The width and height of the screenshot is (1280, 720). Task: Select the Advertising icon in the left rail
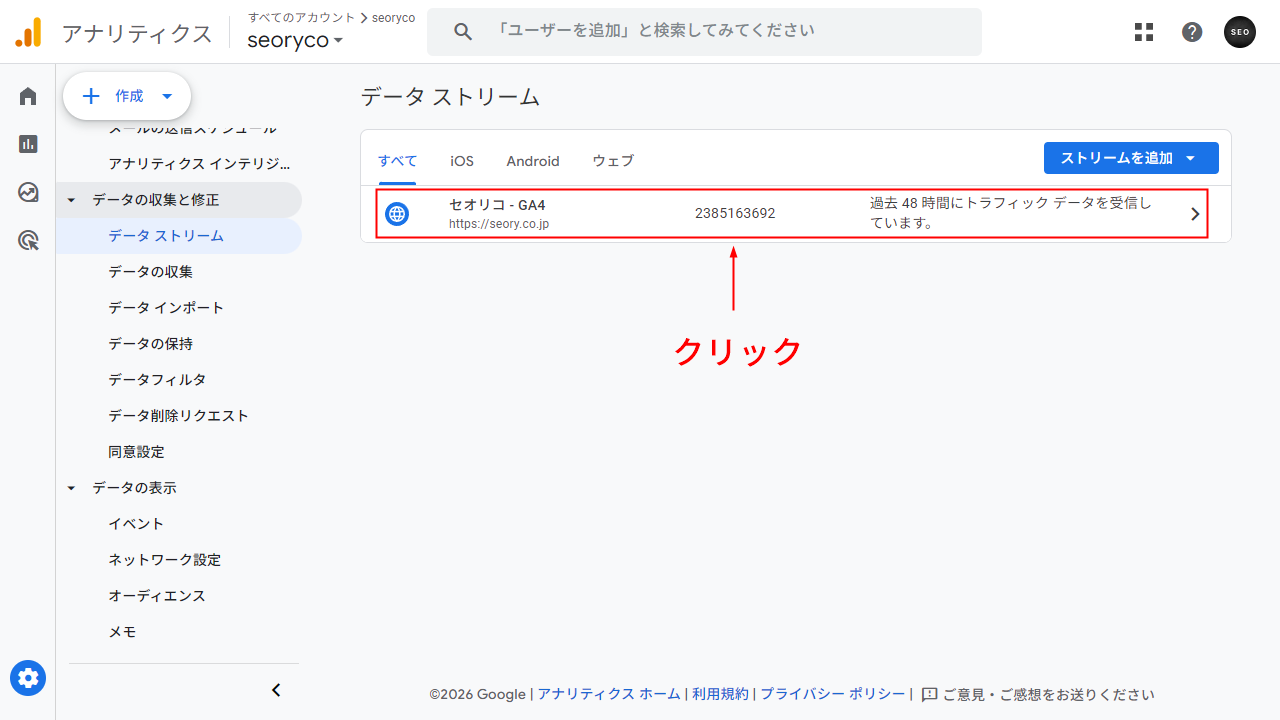click(27, 240)
